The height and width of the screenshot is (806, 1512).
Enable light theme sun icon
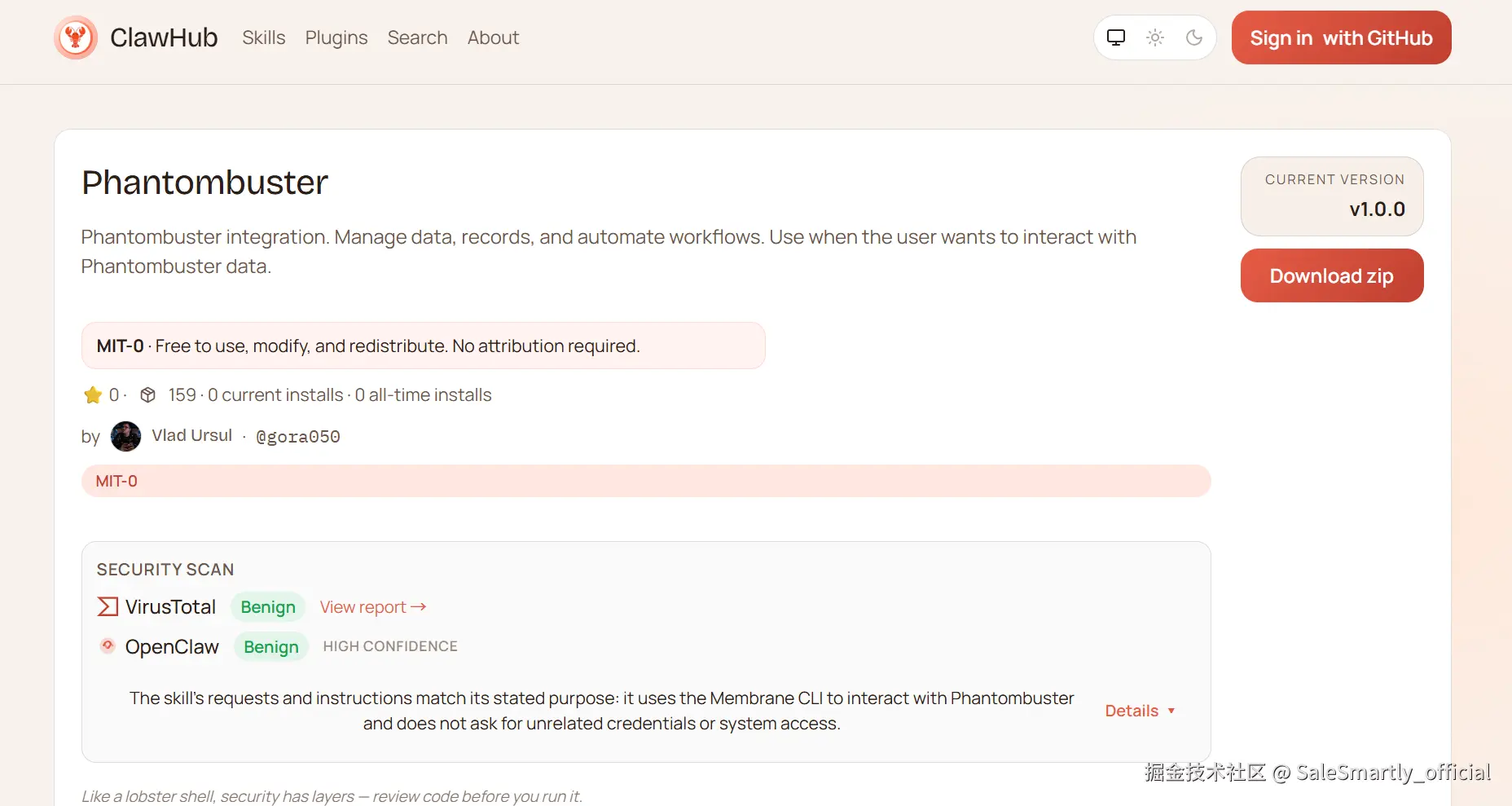tap(1155, 37)
